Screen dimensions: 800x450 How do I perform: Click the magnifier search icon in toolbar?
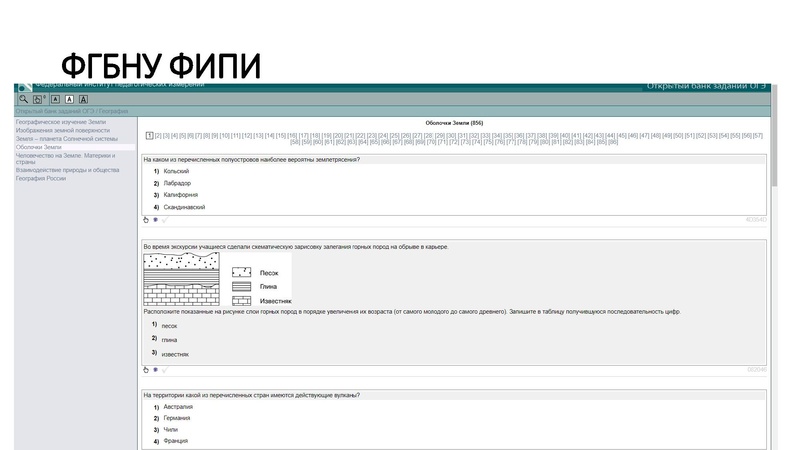click(24, 99)
